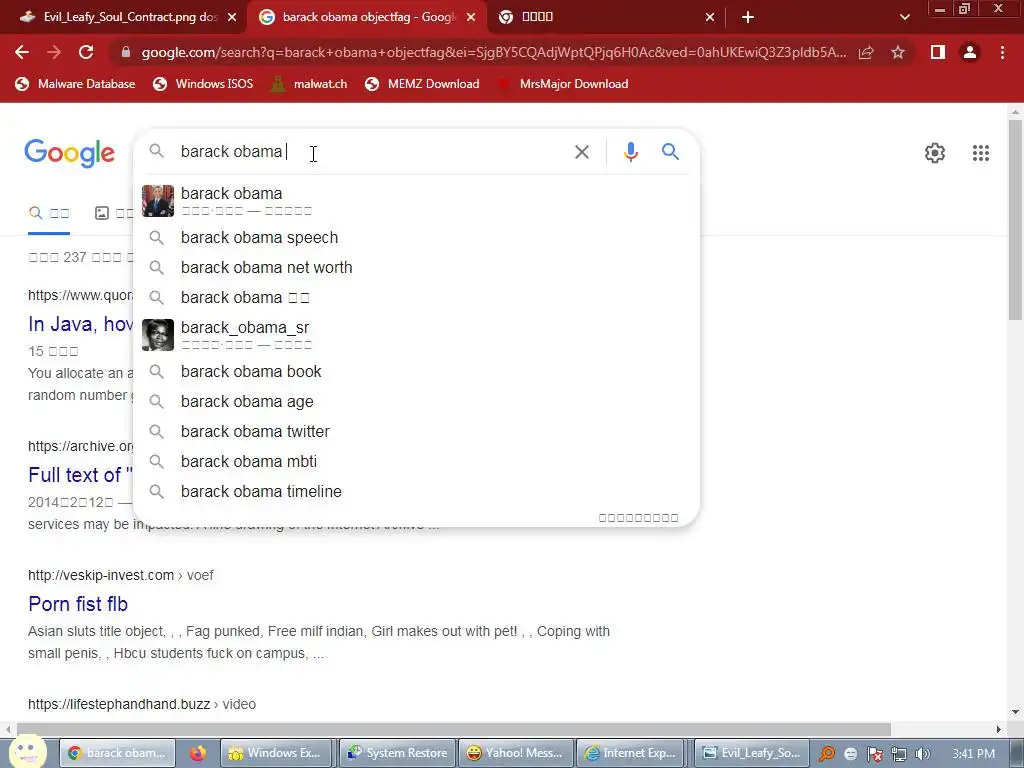1024x768 pixels.
Task: Open the Google apps grid
Action: [980, 153]
